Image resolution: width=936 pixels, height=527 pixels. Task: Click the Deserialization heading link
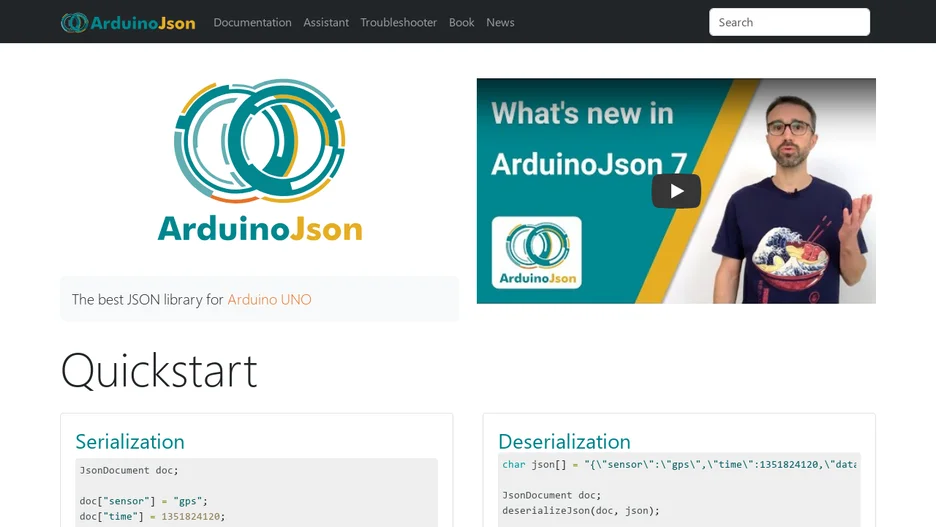click(564, 442)
